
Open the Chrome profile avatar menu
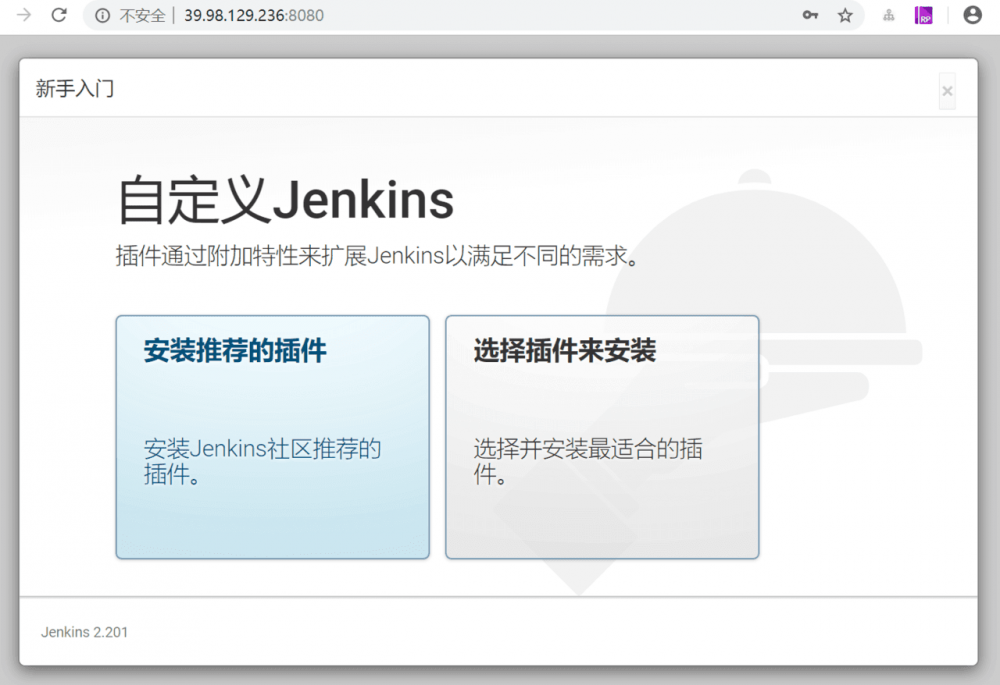point(972,15)
